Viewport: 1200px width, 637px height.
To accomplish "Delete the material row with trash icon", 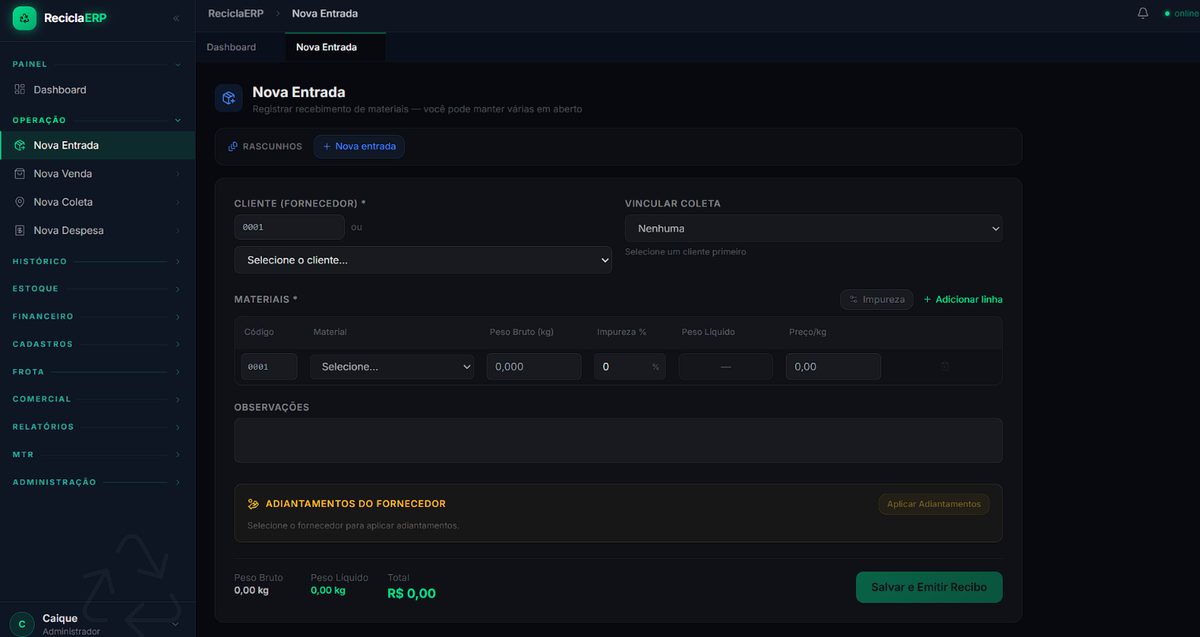I will (x=945, y=366).
